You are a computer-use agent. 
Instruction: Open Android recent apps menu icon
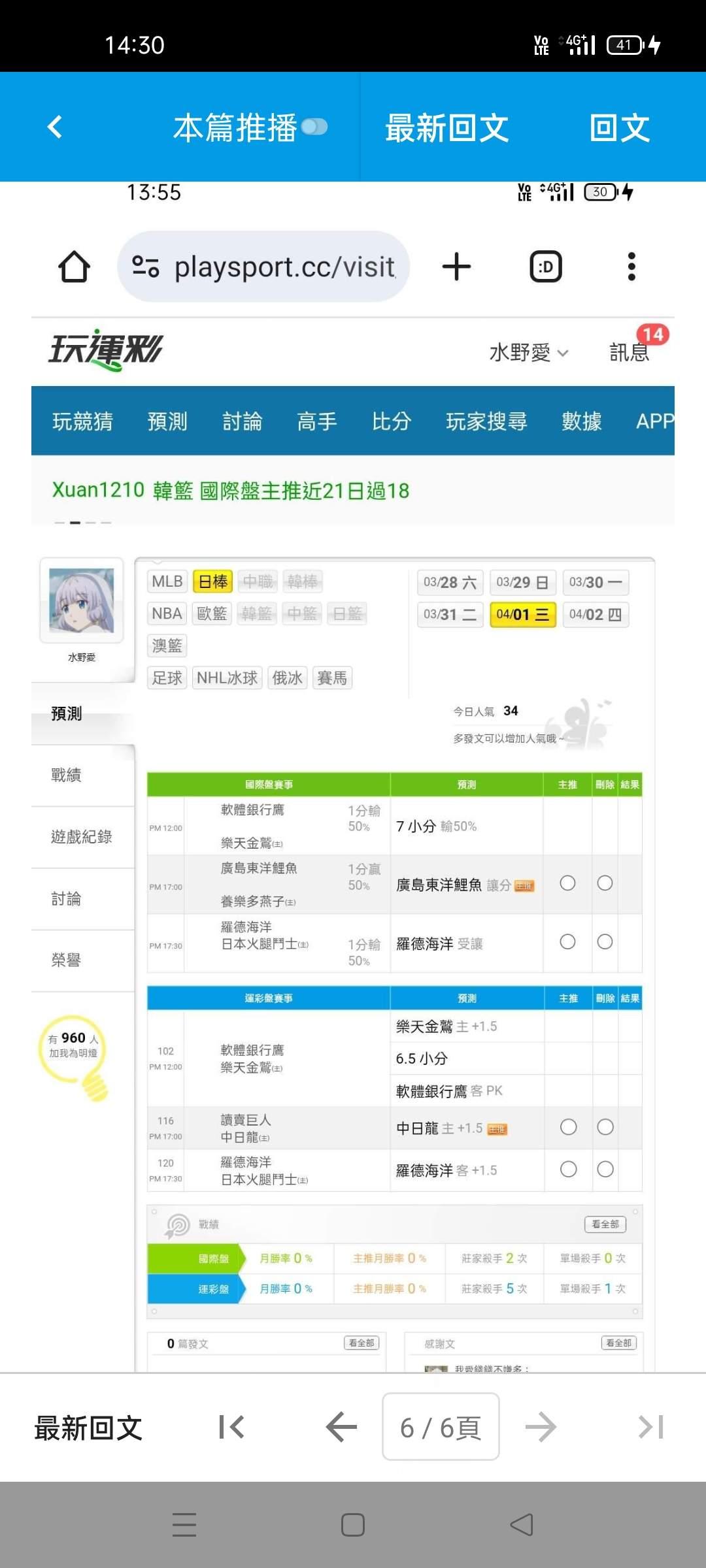[184, 1525]
